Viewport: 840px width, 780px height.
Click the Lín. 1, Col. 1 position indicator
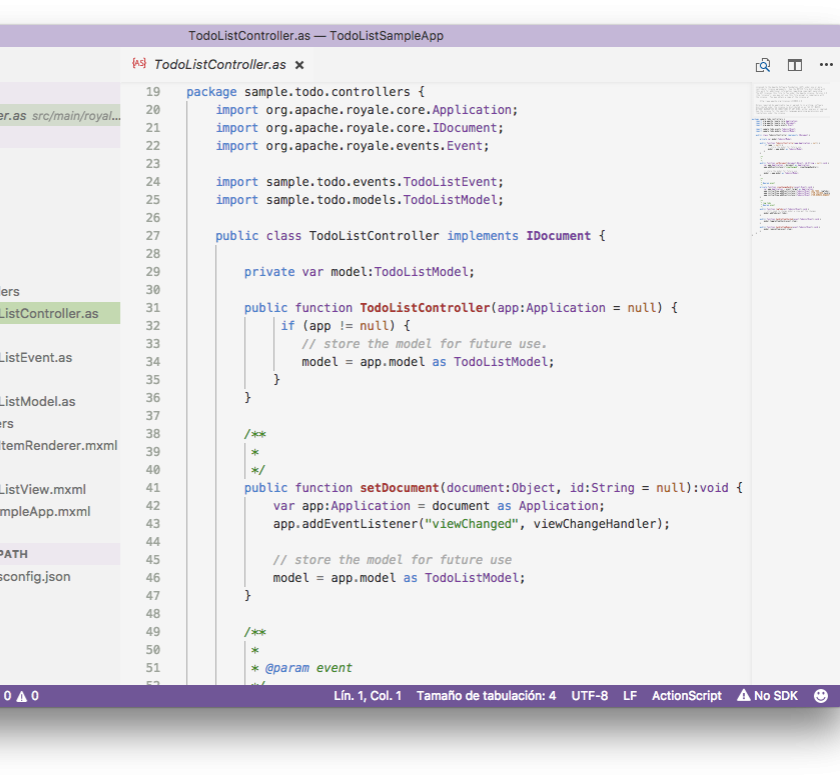367,696
